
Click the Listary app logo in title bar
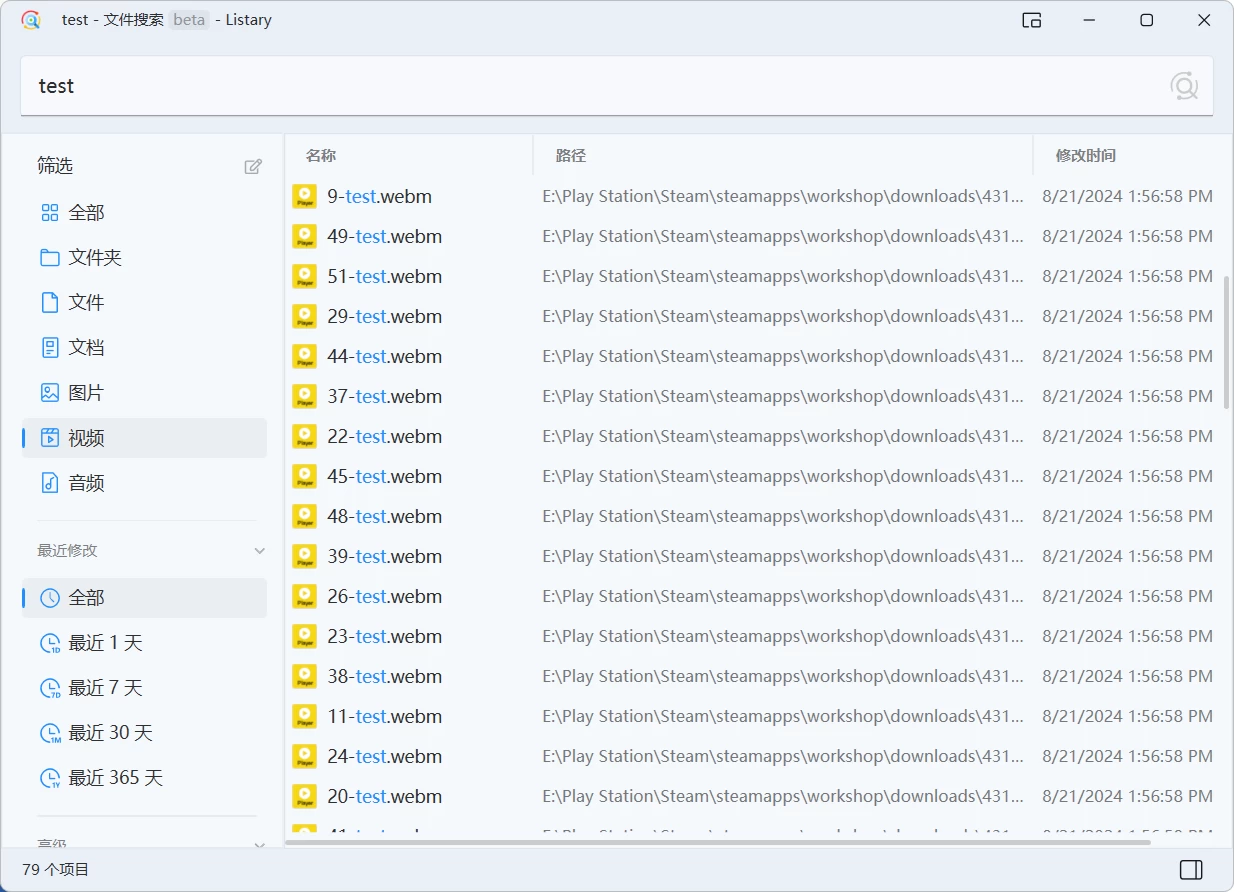pyautogui.click(x=31, y=20)
